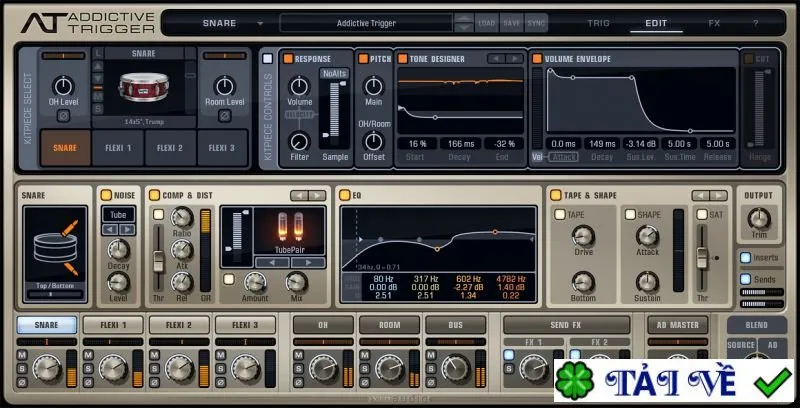Click the Shape Sustain knob
800x408 pixels.
tap(647, 282)
